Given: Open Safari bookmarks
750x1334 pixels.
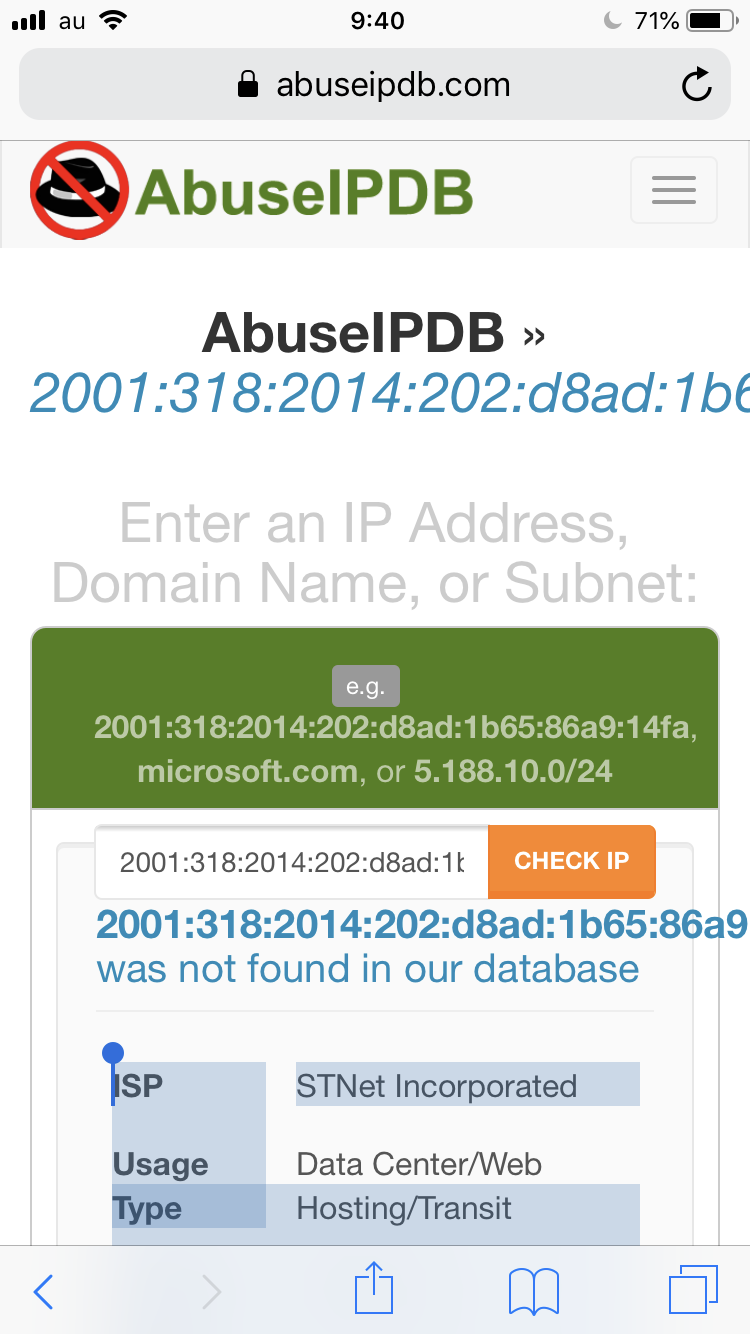Looking at the screenshot, I should [x=533, y=1292].
